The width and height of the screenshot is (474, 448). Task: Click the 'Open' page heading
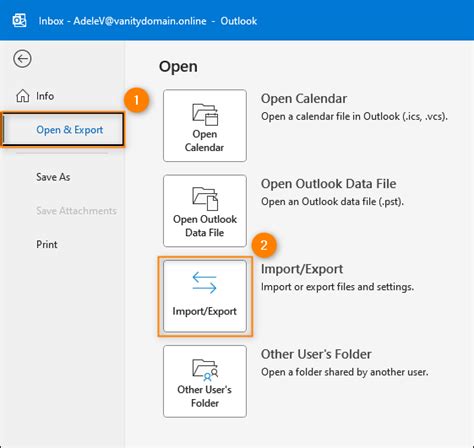point(178,67)
